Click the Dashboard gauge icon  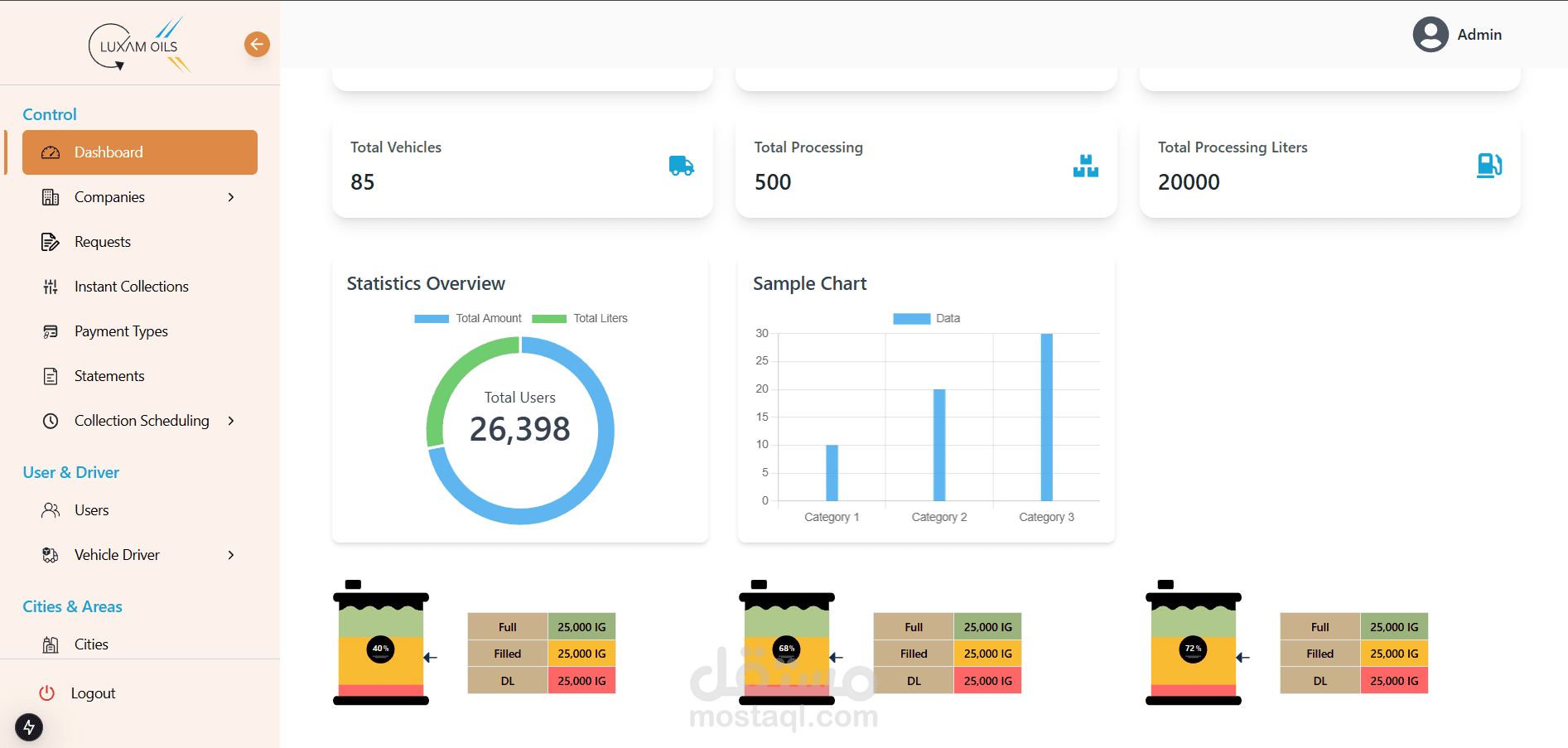[51, 152]
